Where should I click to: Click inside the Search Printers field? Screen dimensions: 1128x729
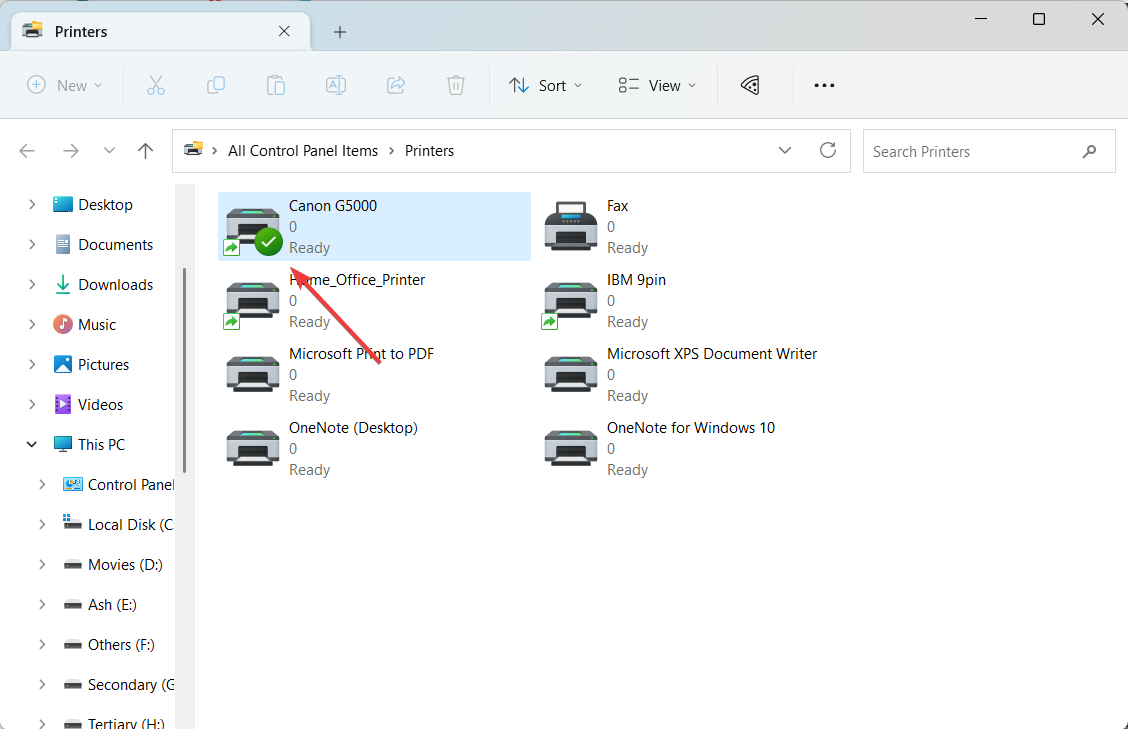click(x=960, y=151)
